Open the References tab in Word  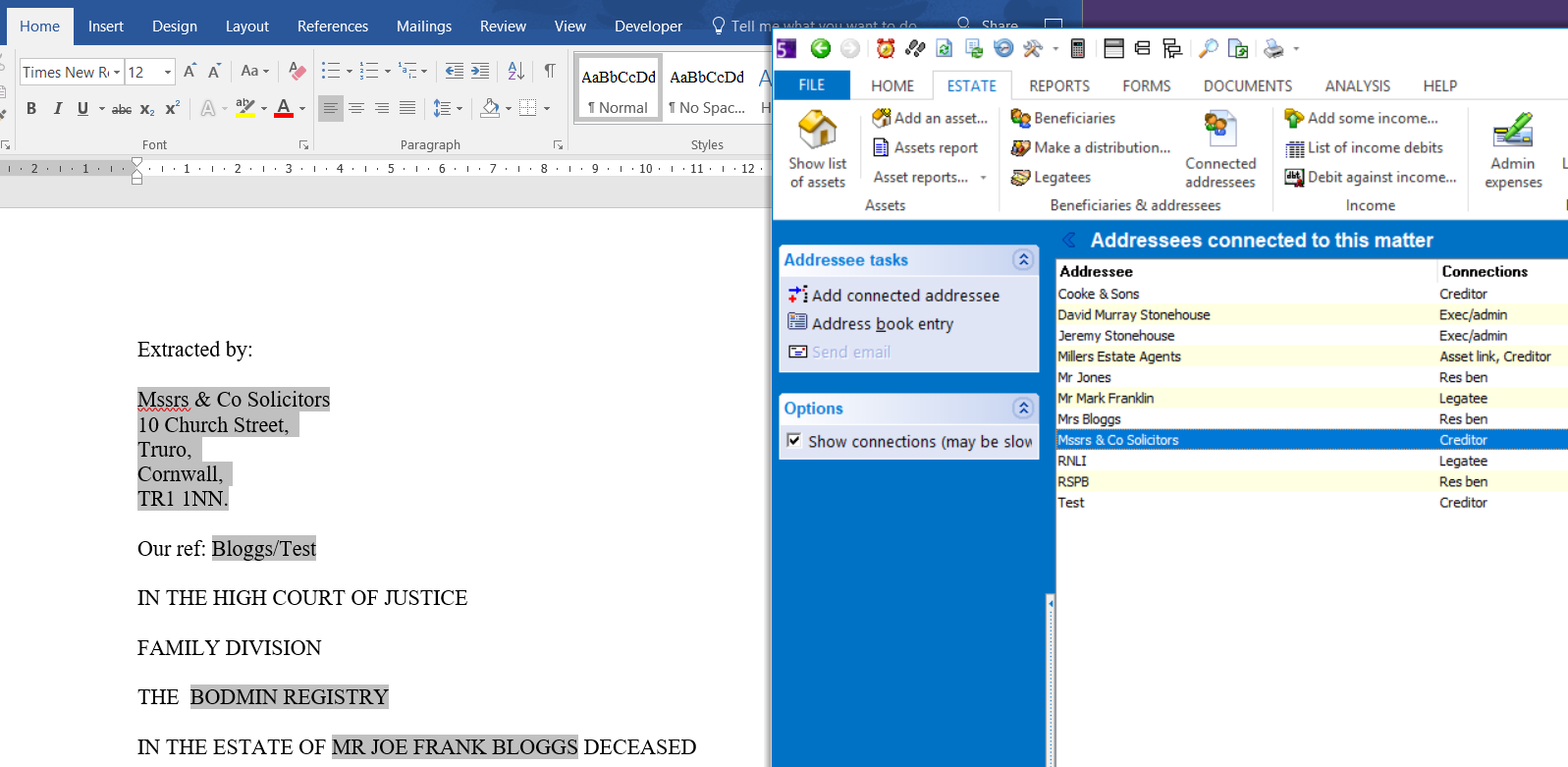point(333,27)
